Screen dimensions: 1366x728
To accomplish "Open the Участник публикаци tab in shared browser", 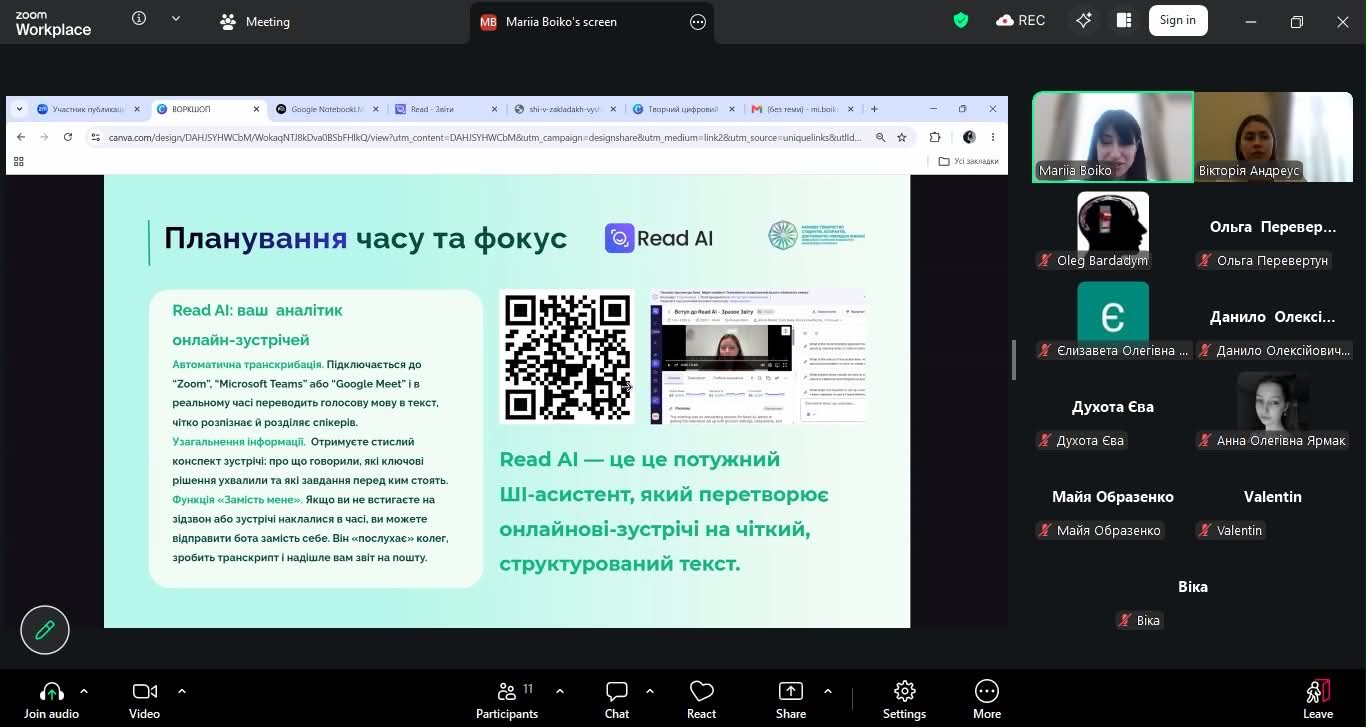I will point(88,109).
